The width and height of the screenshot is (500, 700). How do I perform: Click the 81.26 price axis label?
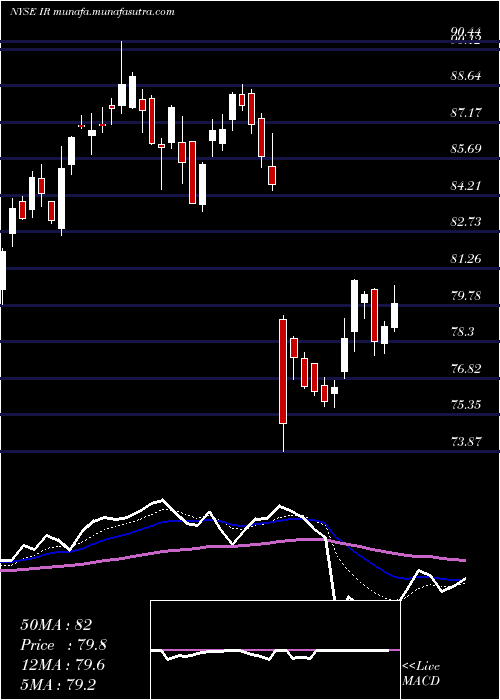pyautogui.click(x=466, y=258)
